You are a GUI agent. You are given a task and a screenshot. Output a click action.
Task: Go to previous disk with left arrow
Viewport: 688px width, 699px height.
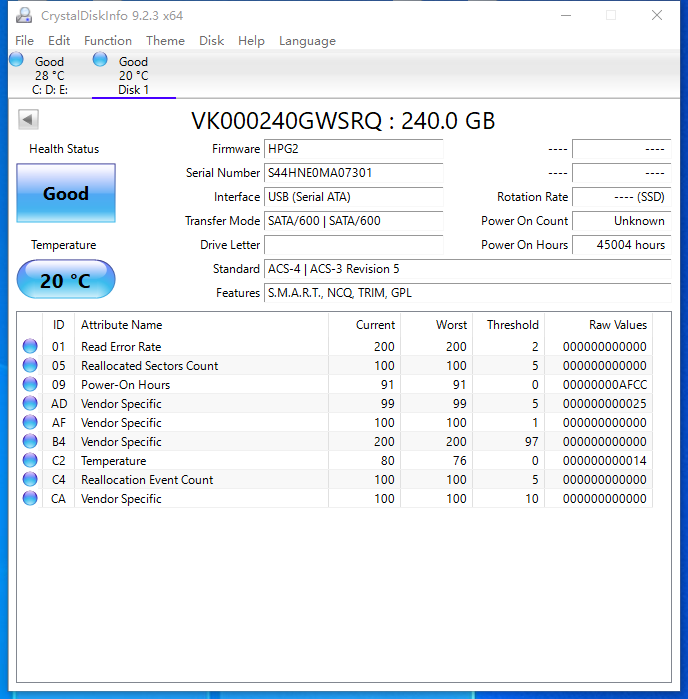(28, 119)
